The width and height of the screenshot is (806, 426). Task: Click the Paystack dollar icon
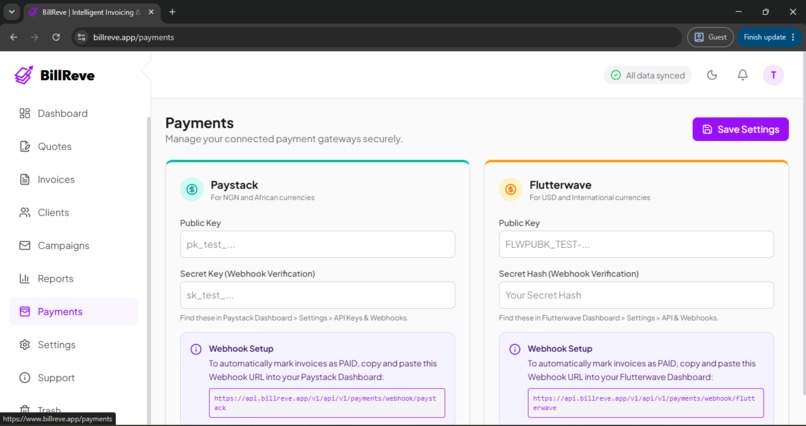192,190
